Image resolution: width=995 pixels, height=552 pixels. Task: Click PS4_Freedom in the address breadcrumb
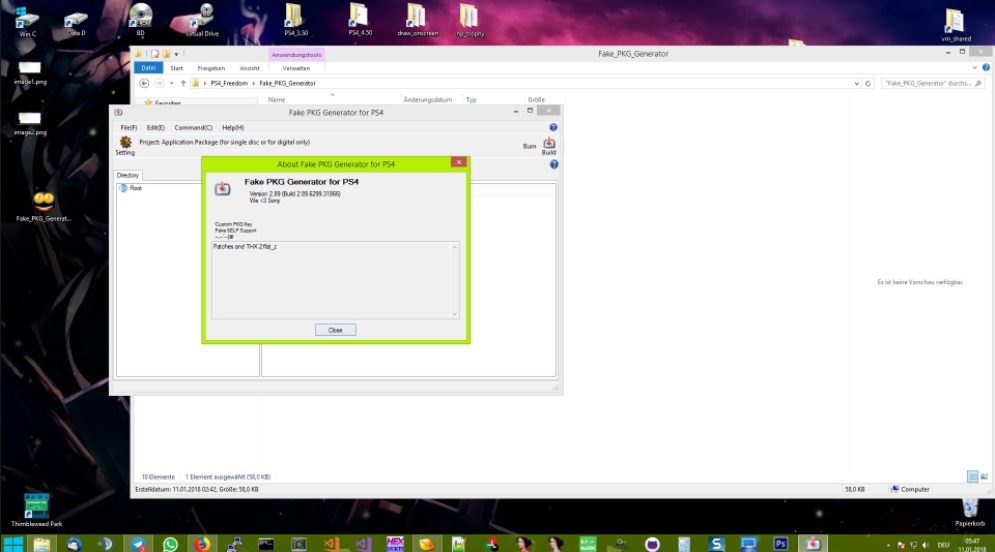click(229, 83)
